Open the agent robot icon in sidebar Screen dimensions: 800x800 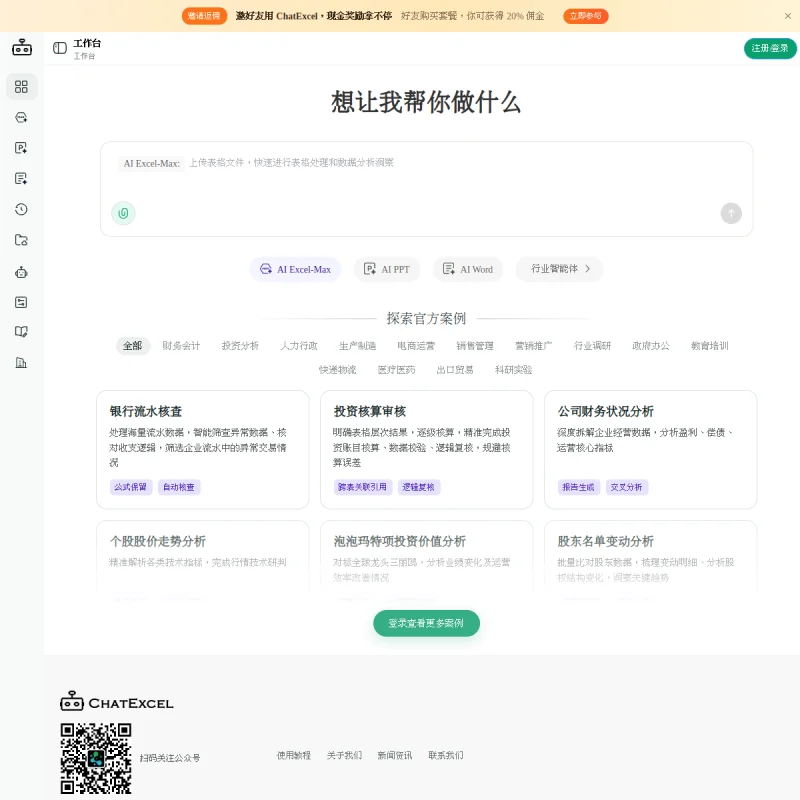21,272
